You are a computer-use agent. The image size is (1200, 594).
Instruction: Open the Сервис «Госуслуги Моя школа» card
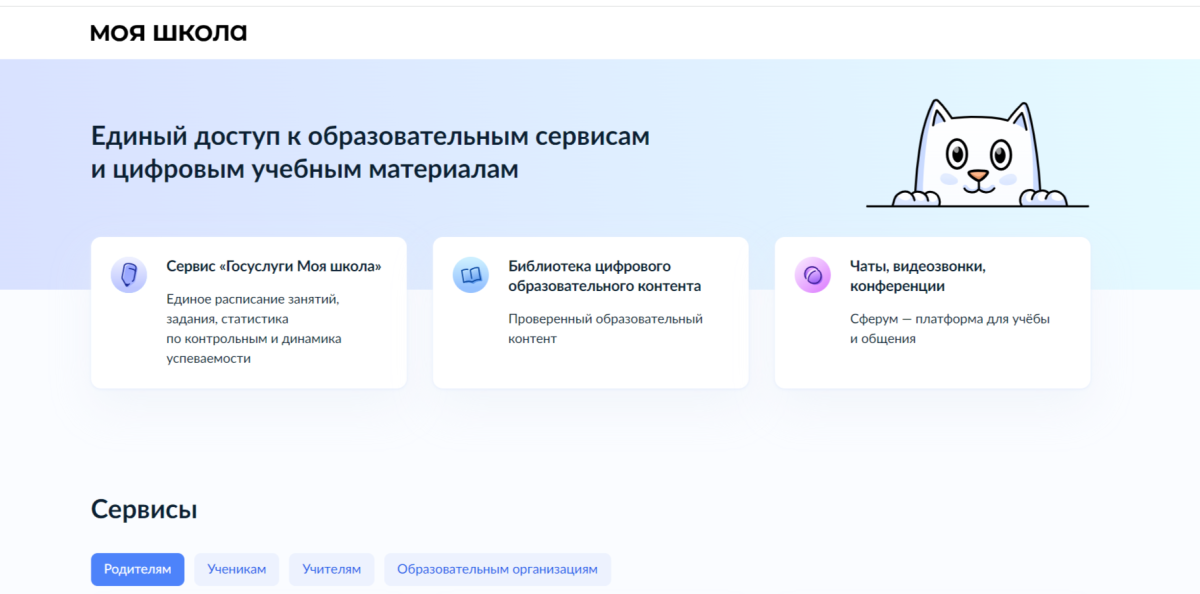point(248,312)
